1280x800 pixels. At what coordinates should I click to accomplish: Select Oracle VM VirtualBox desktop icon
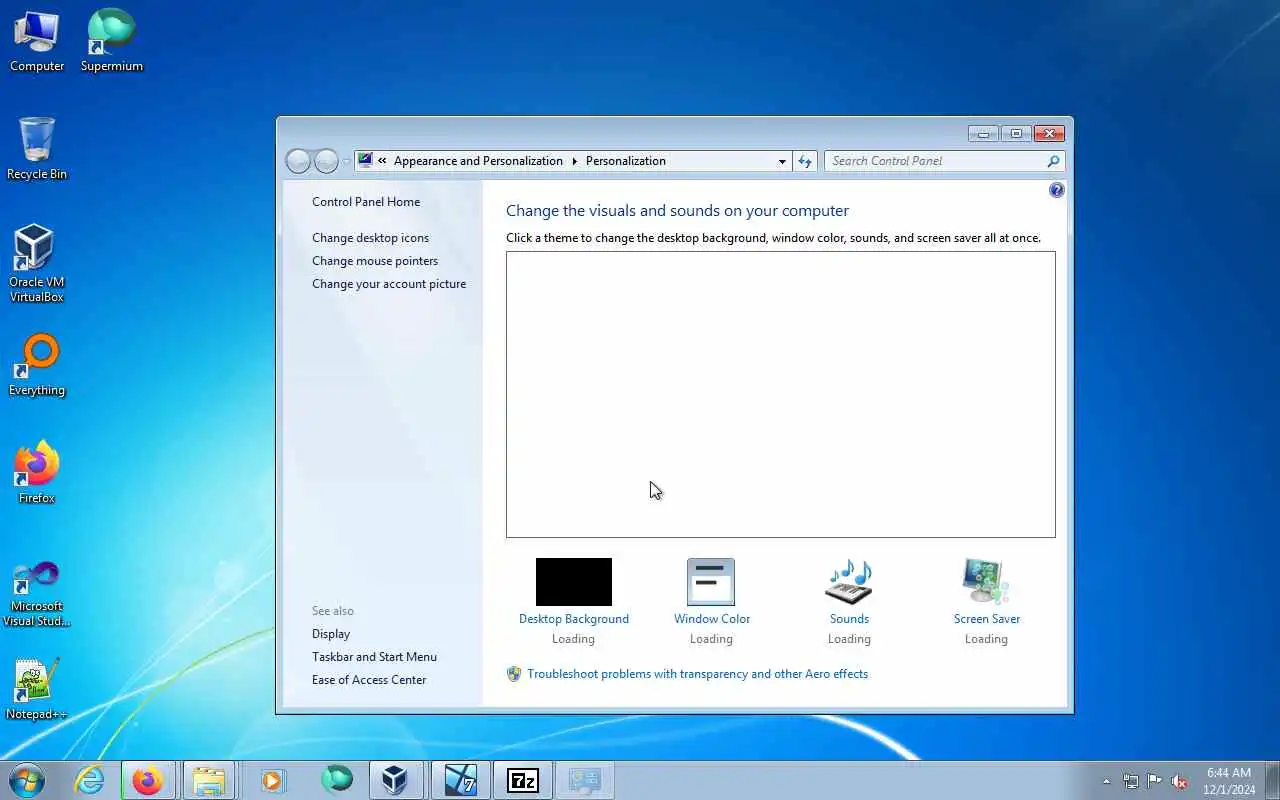pyautogui.click(x=37, y=264)
